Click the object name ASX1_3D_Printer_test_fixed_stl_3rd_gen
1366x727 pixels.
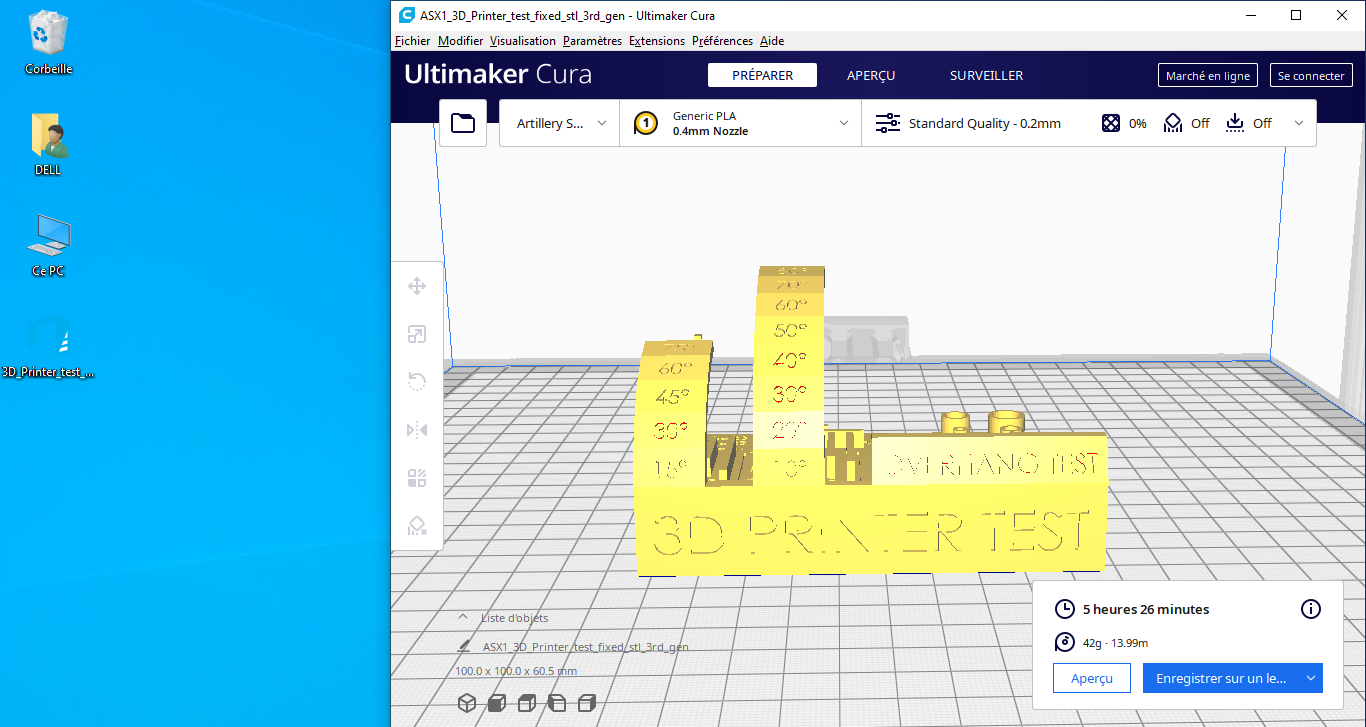point(585,647)
